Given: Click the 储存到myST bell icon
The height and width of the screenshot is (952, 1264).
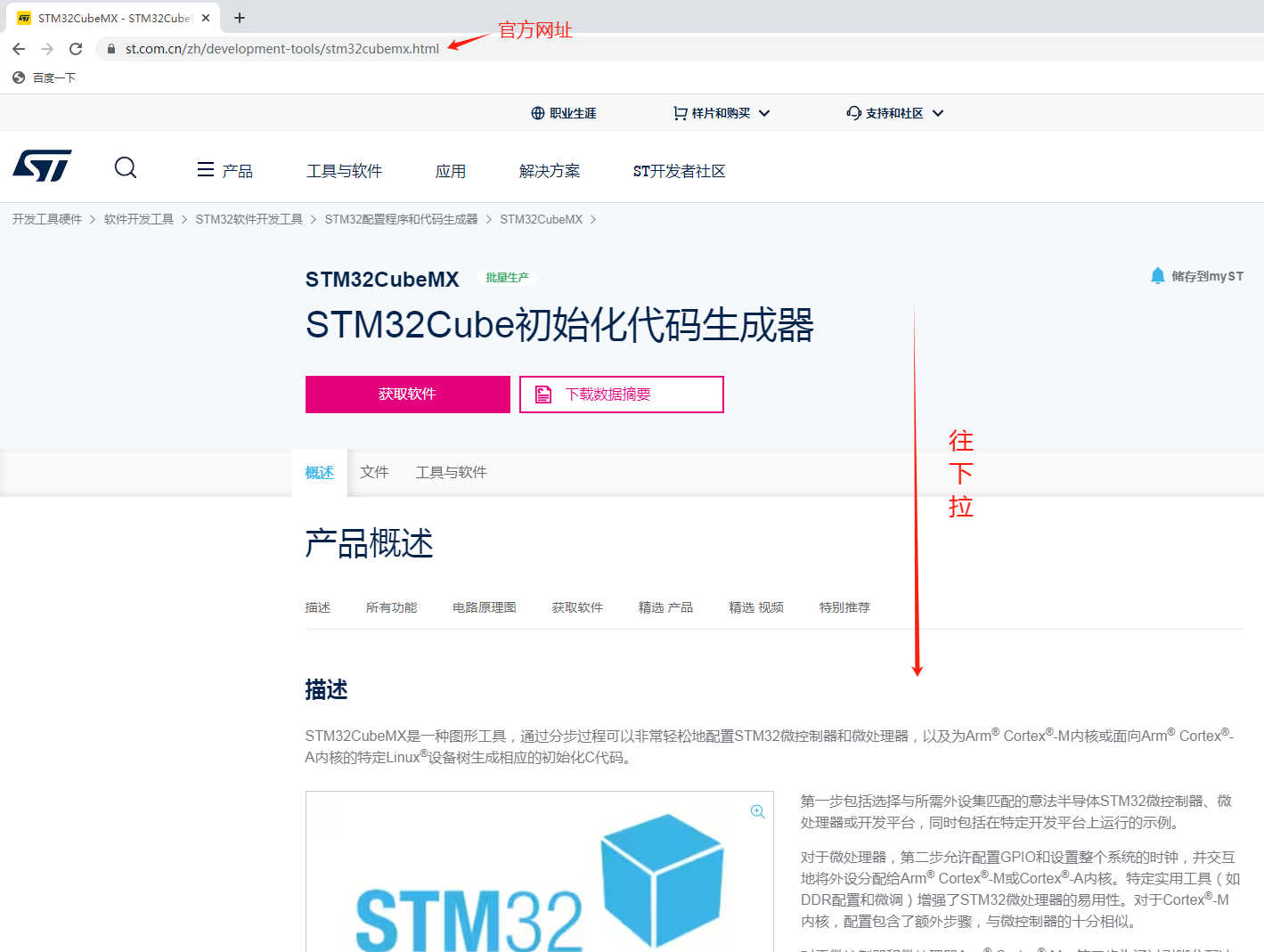Looking at the screenshot, I should click(x=1157, y=276).
